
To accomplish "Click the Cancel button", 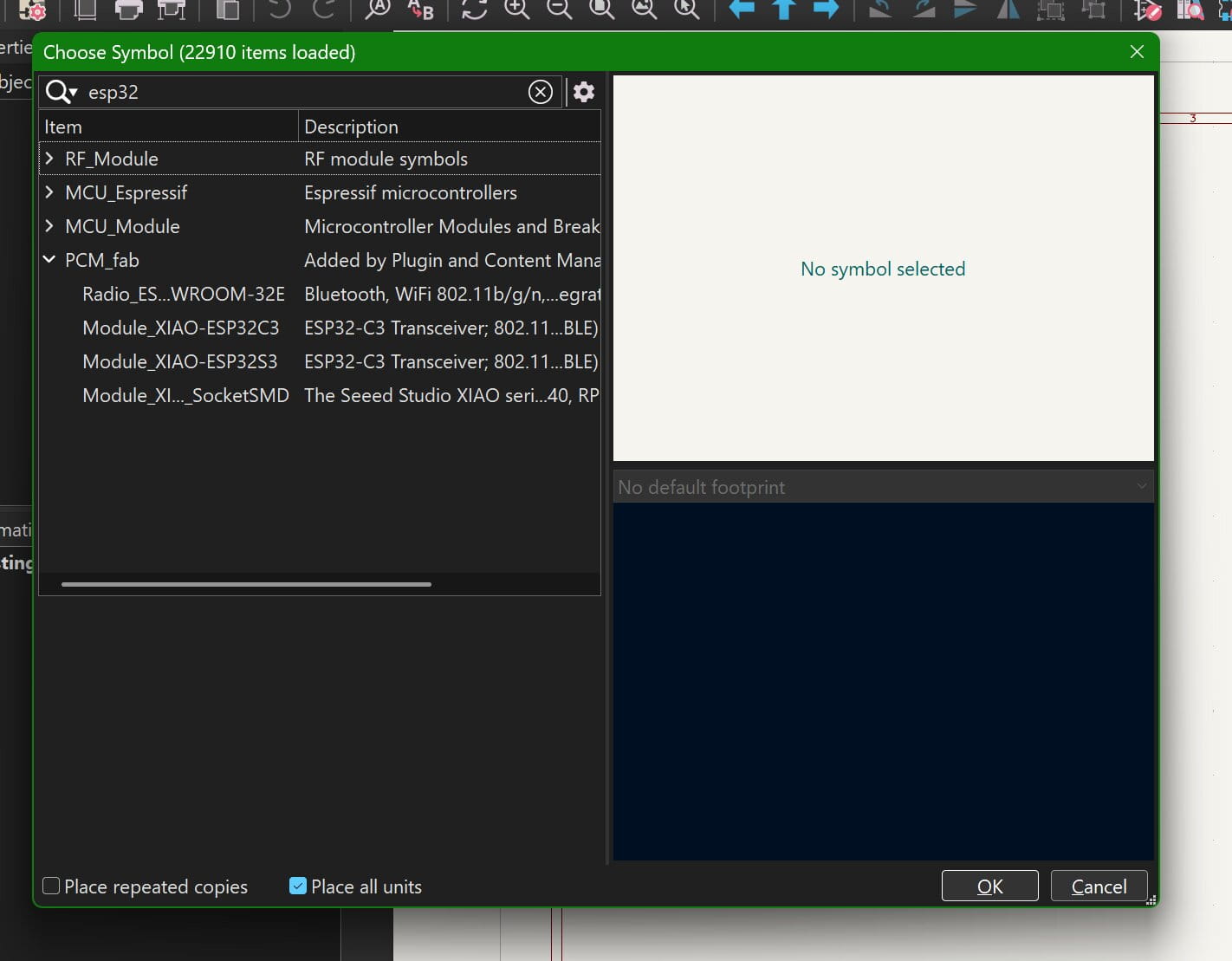I will pos(1099,886).
